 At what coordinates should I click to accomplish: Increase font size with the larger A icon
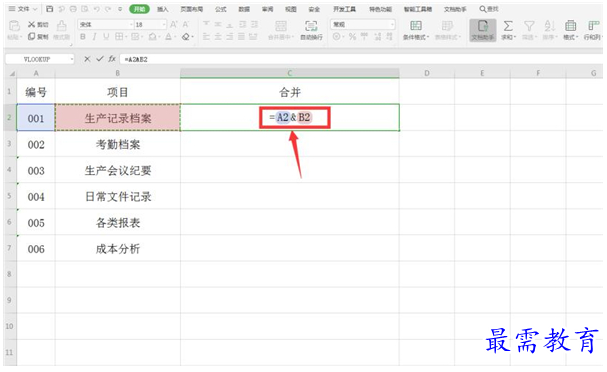[174, 24]
